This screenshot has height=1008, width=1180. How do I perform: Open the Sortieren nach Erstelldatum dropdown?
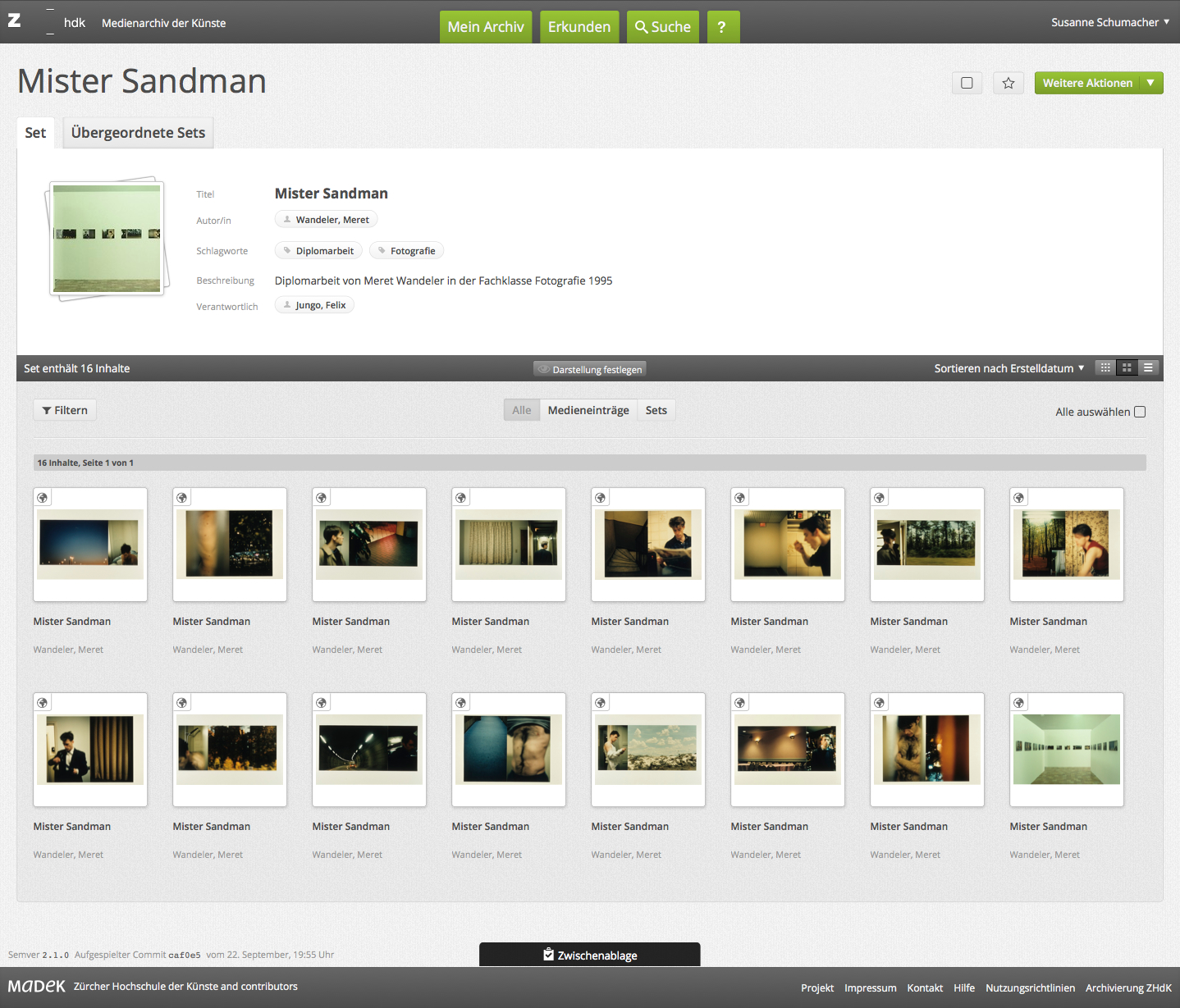coord(1008,368)
